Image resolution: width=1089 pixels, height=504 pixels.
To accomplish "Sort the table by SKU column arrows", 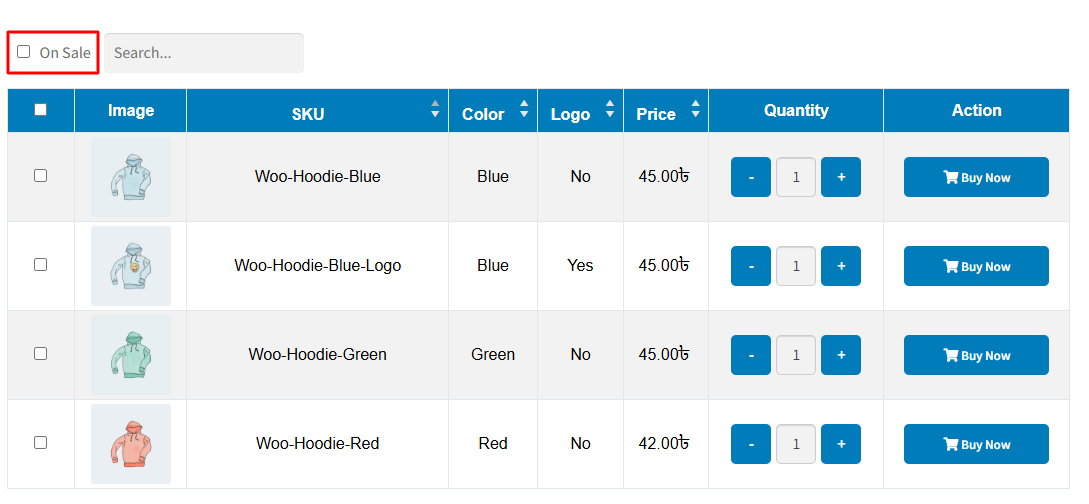I will coord(435,110).
